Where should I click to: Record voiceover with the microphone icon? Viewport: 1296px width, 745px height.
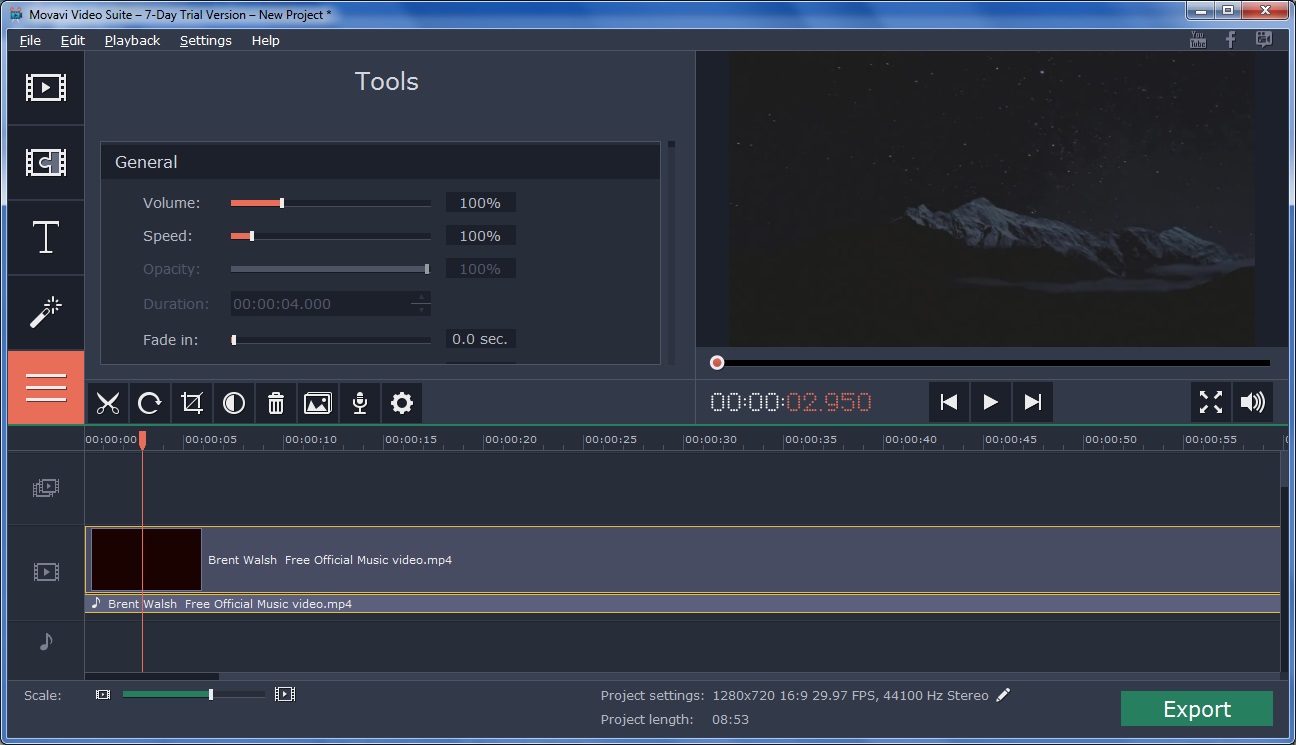360,403
